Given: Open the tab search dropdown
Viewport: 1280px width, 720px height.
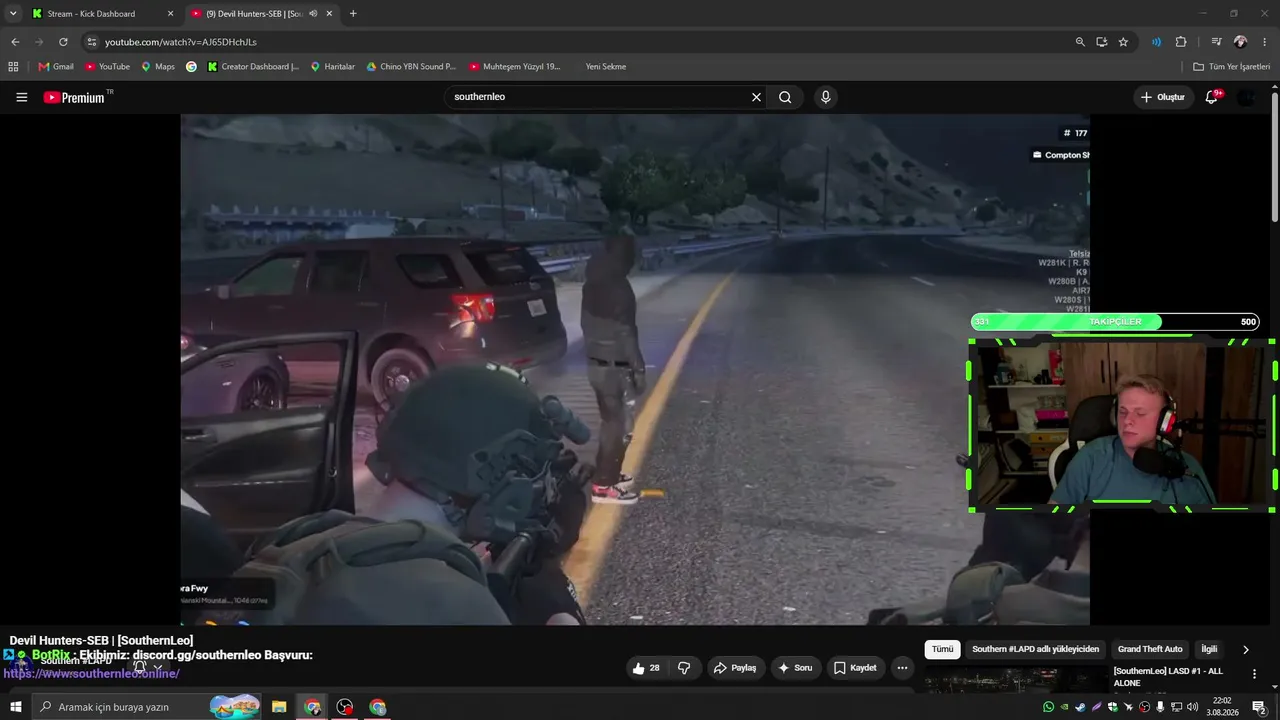Looking at the screenshot, I should (13, 14).
